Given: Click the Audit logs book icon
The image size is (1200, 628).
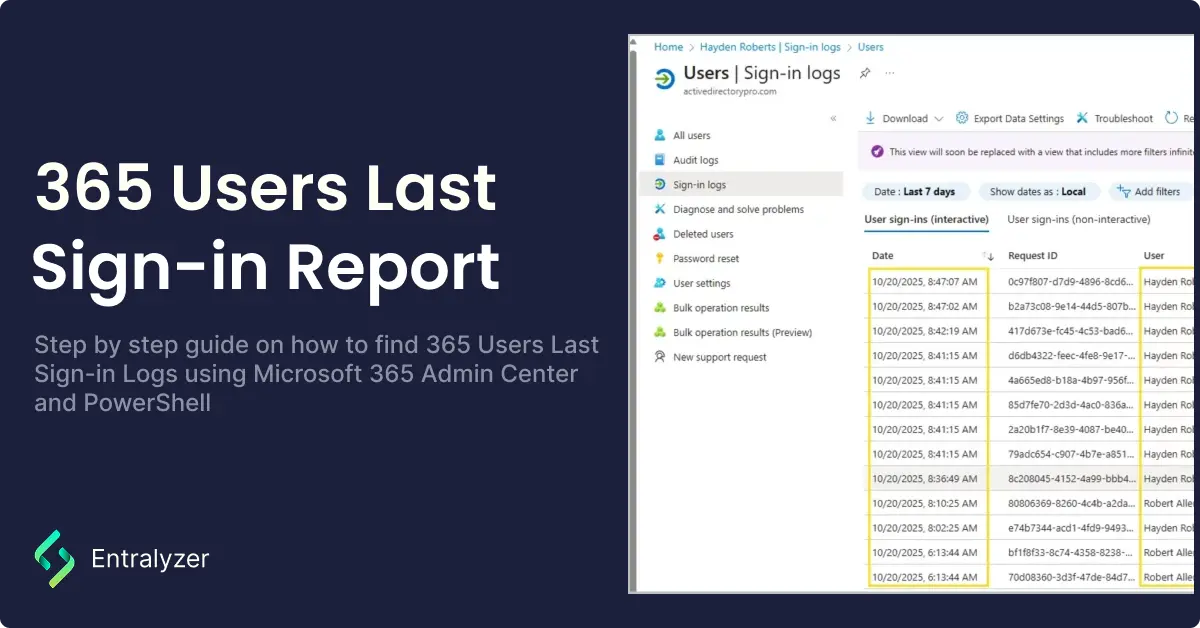Looking at the screenshot, I should pyautogui.click(x=660, y=160).
